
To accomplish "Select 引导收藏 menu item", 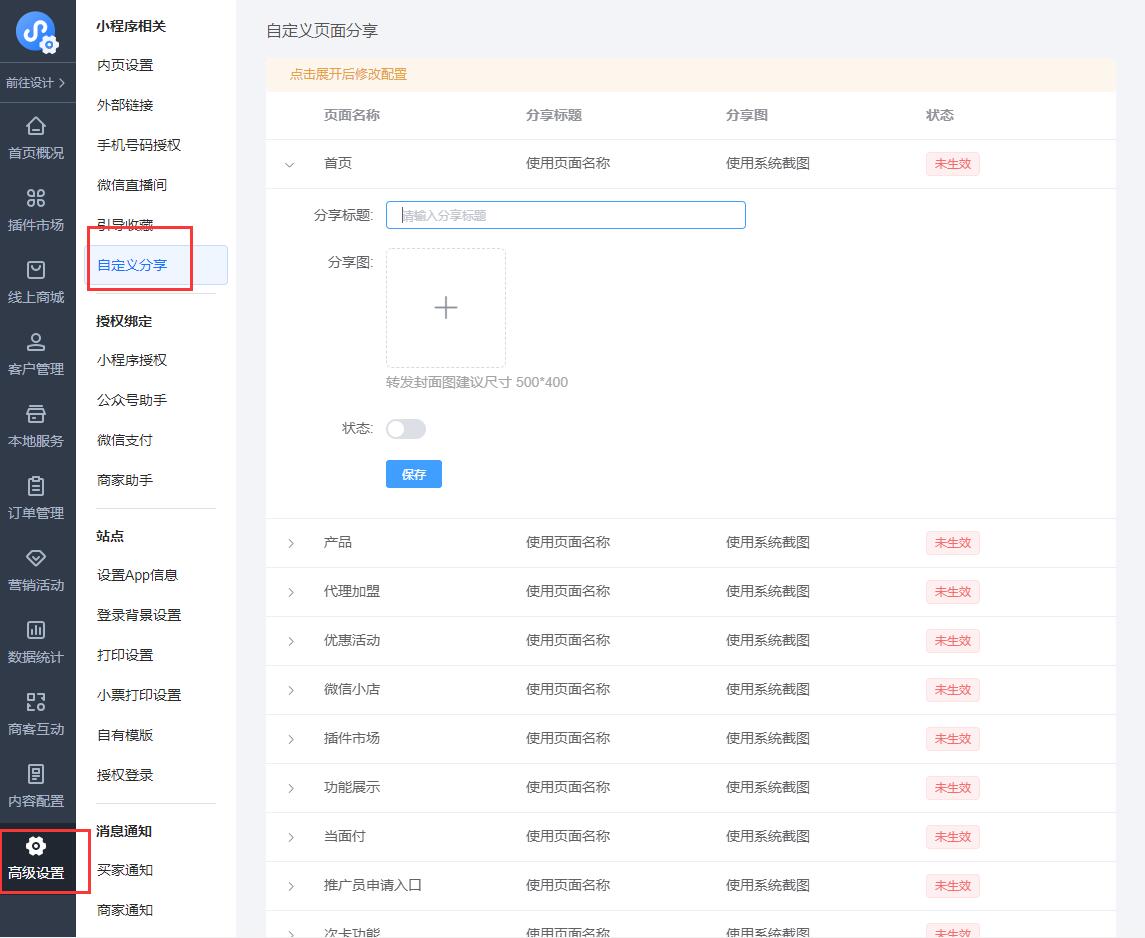I will coord(125,225).
